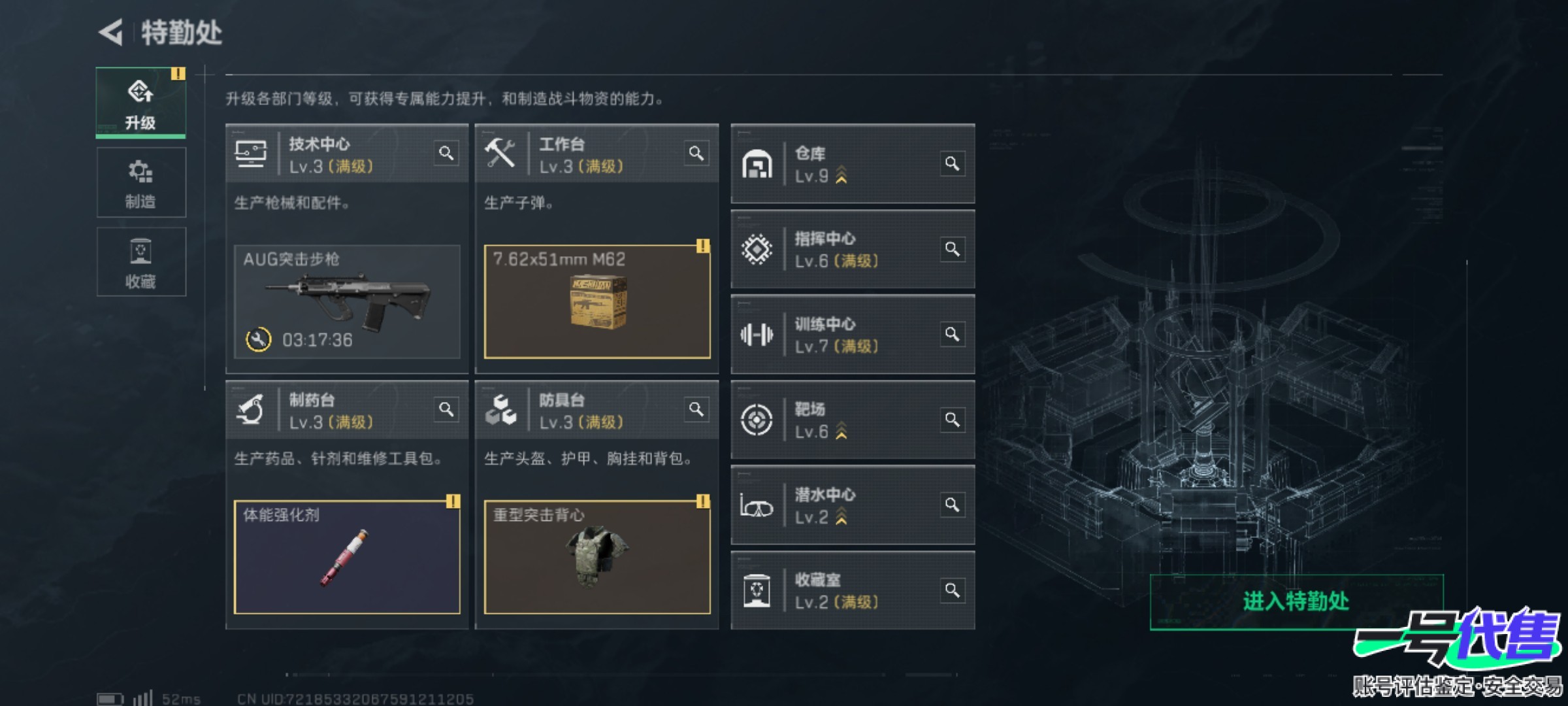
Task: Inspect 工作台 details via magnifier icon
Action: [696, 154]
